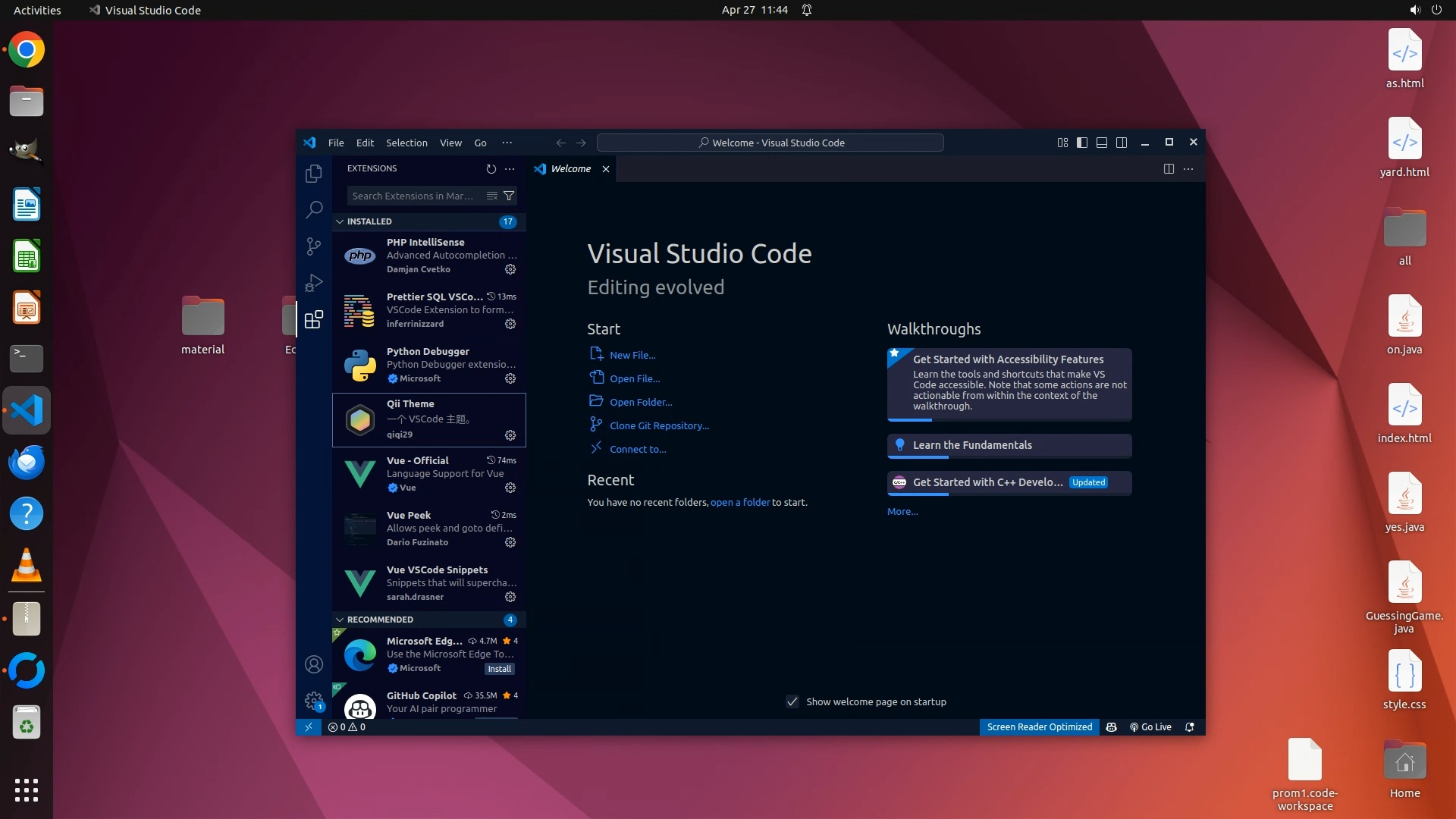Uncheck Show welcome page on startup

[x=792, y=701]
